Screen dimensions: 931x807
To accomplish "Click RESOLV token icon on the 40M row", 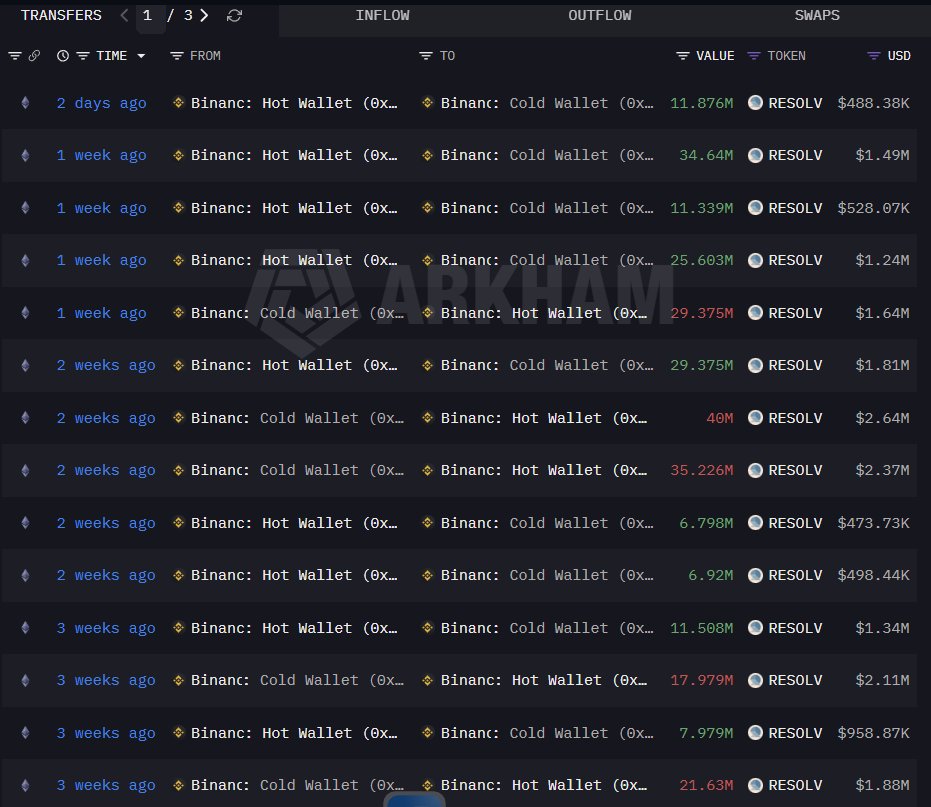I will click(x=755, y=417).
